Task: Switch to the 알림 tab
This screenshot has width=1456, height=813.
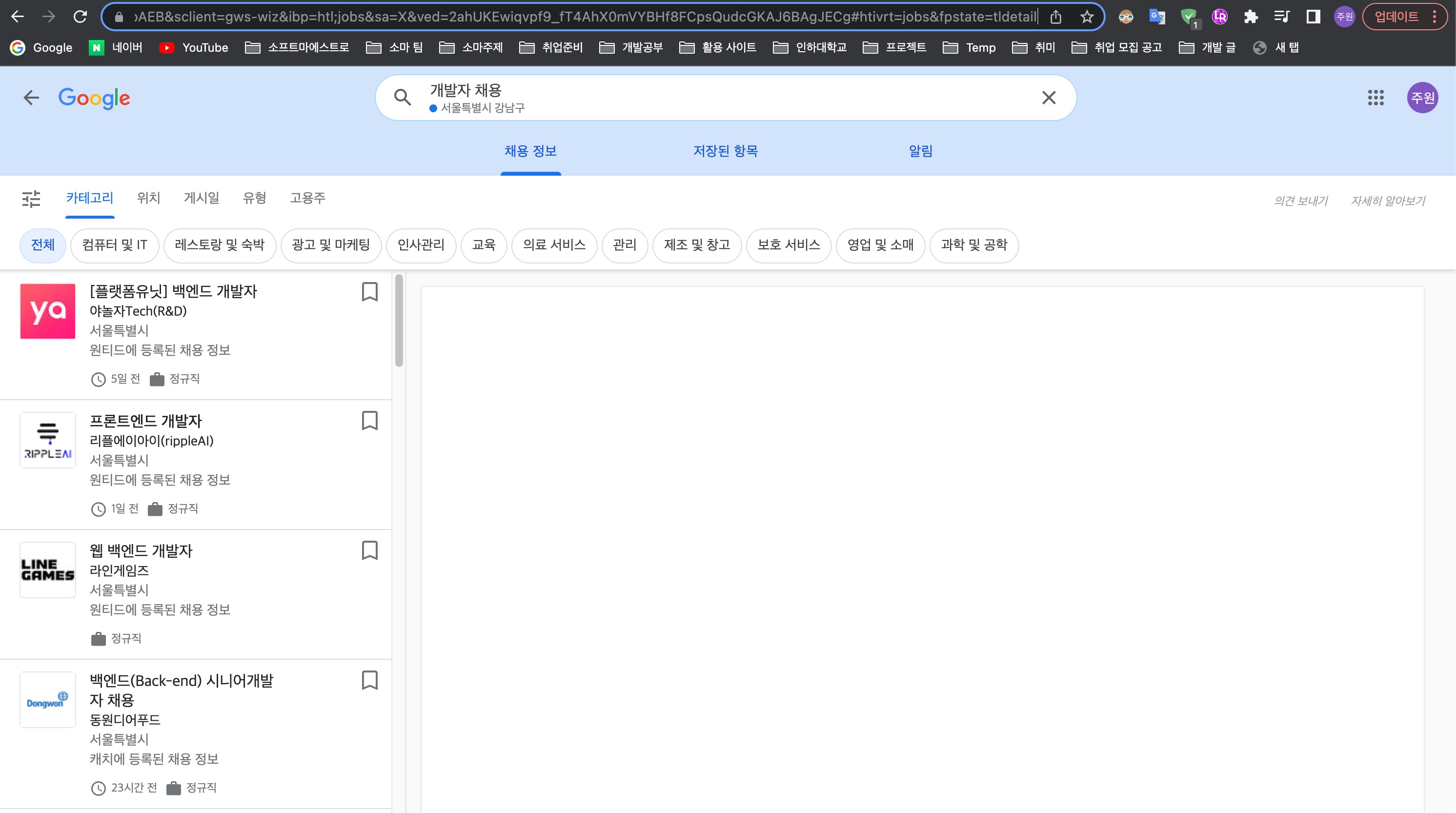Action: 920,151
